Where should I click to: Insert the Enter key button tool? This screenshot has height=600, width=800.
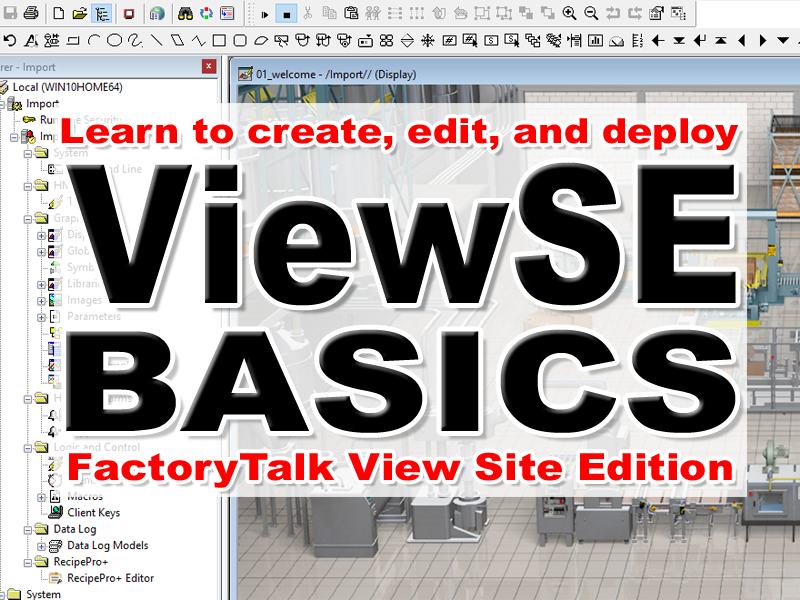coord(700,40)
